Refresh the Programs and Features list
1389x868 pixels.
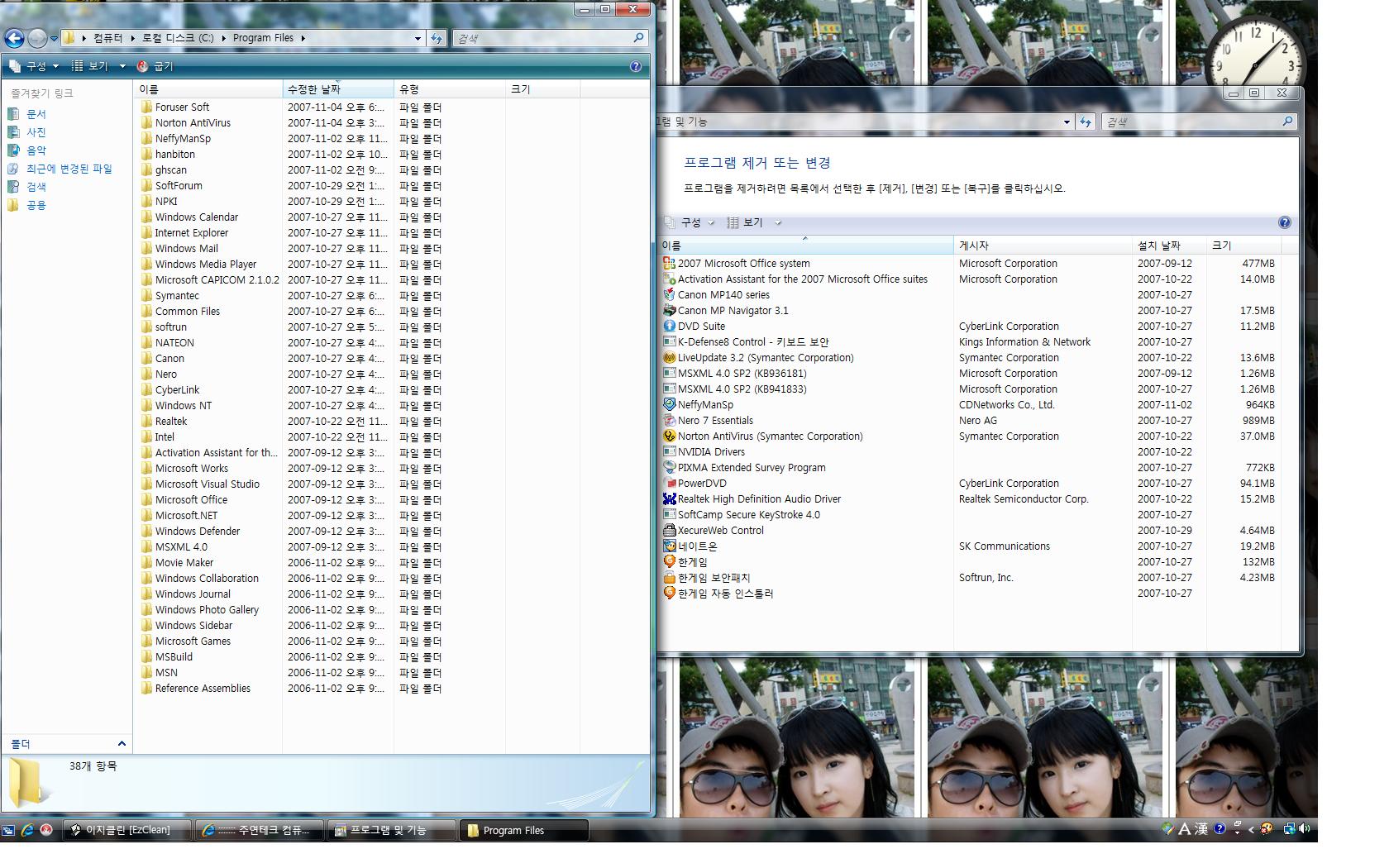[1086, 122]
